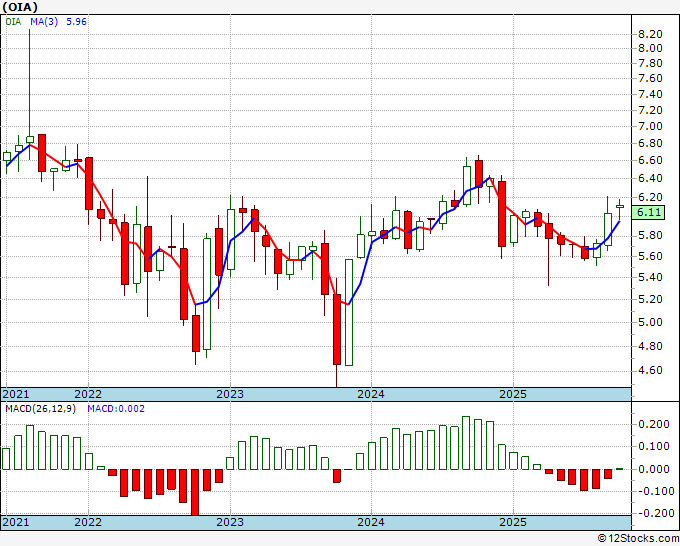The image size is (680, 546).
Task: Click the latest candle near 6.11
Action: 620,209
